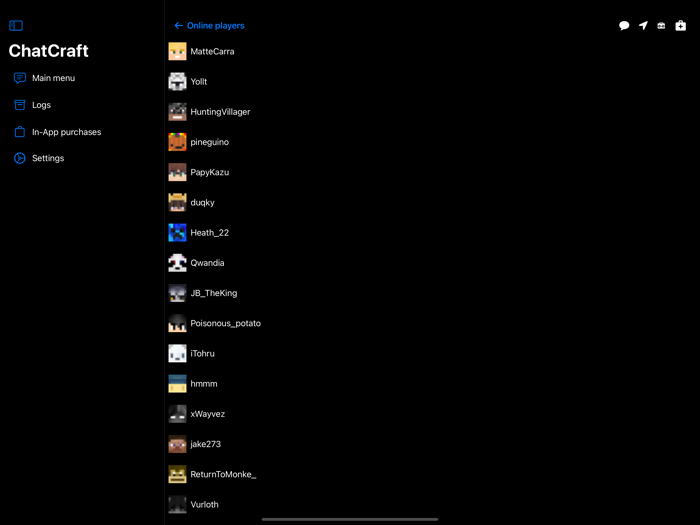
Task: Click the briefcase toolbar icon
Action: [661, 26]
